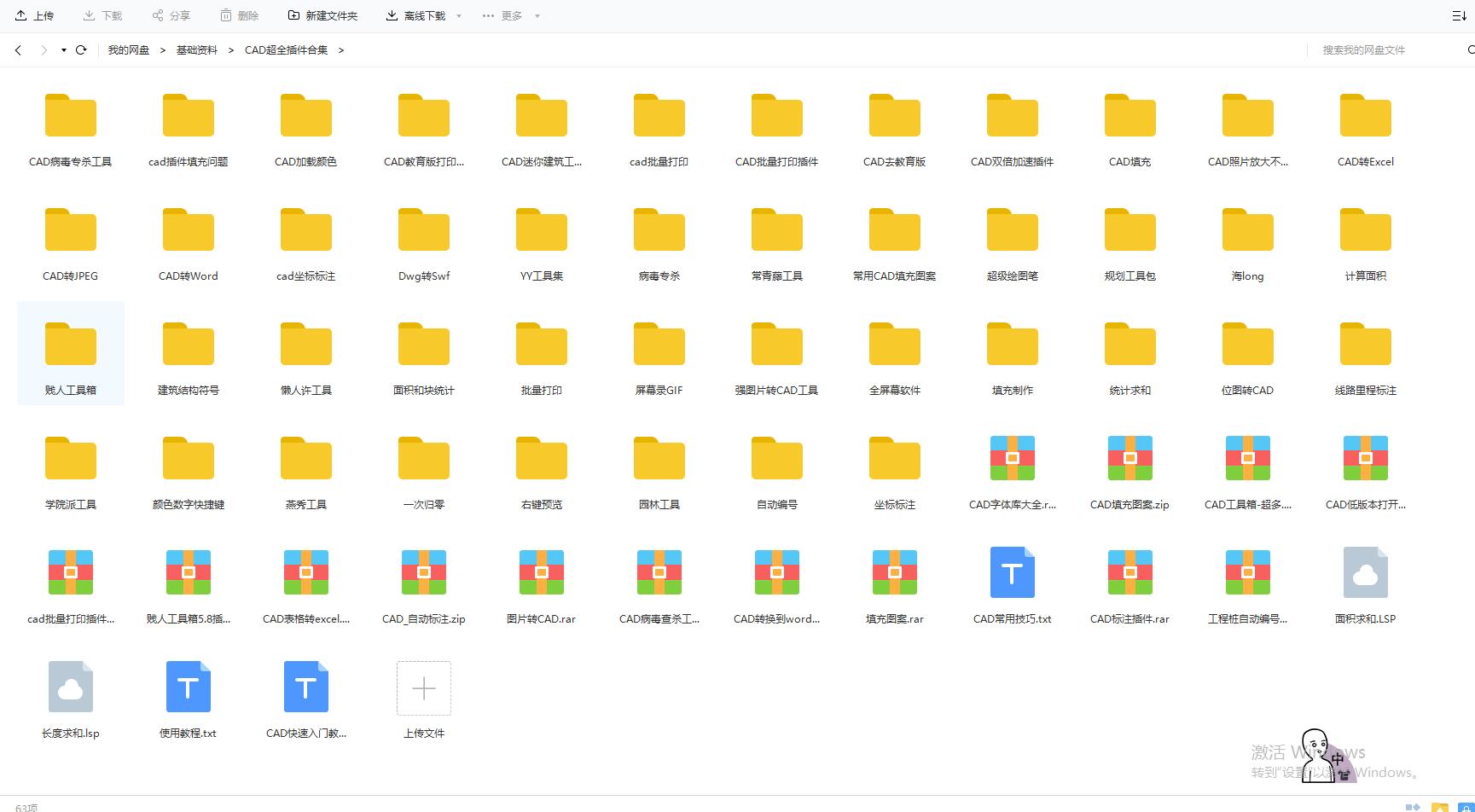Viewport: 1475px width, 812px height.
Task: Click the 懒人许工具 folder name
Action: 306,391
